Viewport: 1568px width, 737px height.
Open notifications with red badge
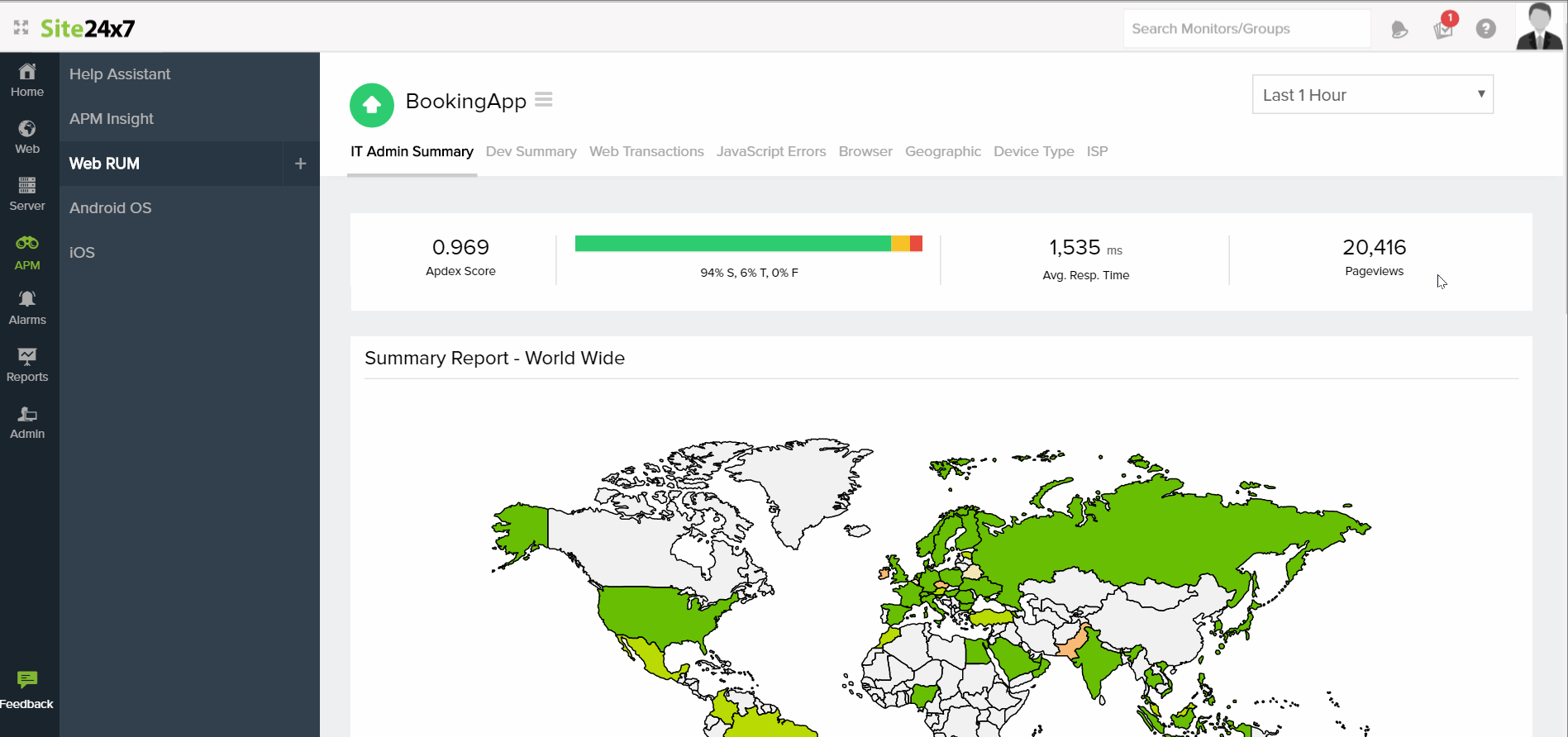tap(1443, 29)
